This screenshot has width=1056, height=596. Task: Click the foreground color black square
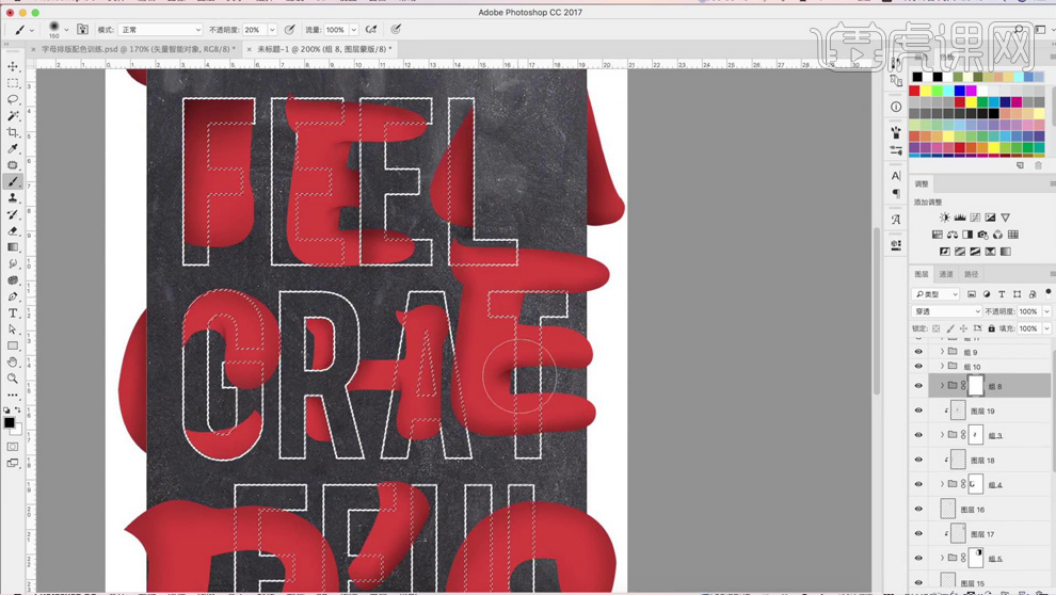click(9, 422)
